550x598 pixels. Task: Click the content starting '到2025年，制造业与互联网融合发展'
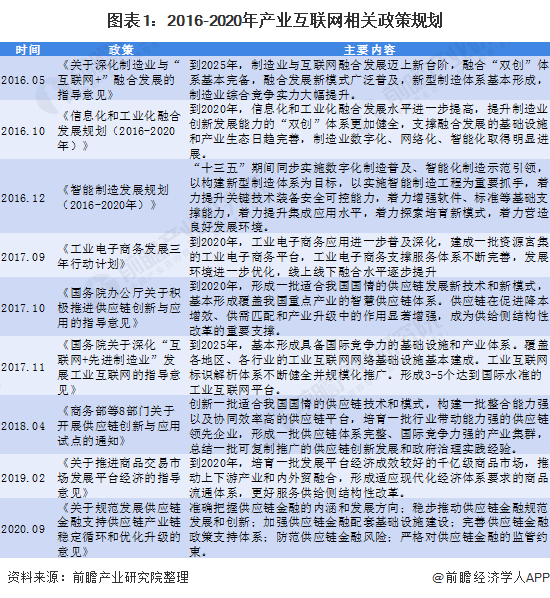pos(369,80)
